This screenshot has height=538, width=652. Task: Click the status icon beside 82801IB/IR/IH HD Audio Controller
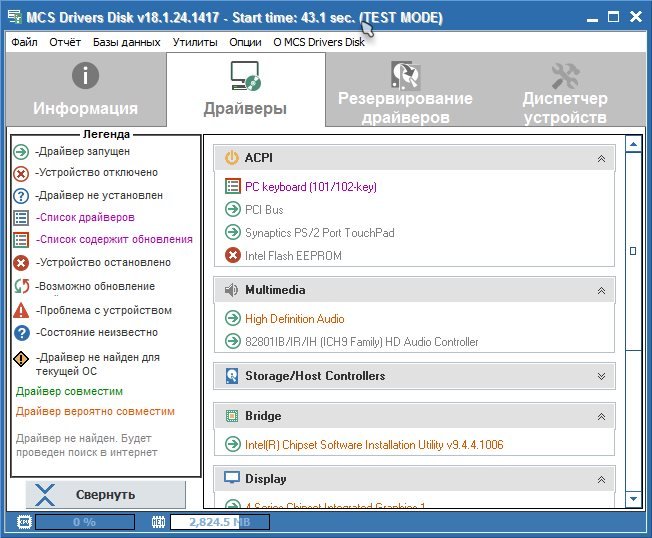point(233,341)
